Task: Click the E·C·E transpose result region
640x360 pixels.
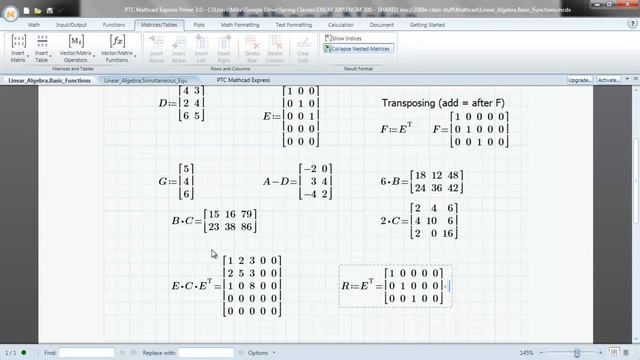Action: [227, 286]
